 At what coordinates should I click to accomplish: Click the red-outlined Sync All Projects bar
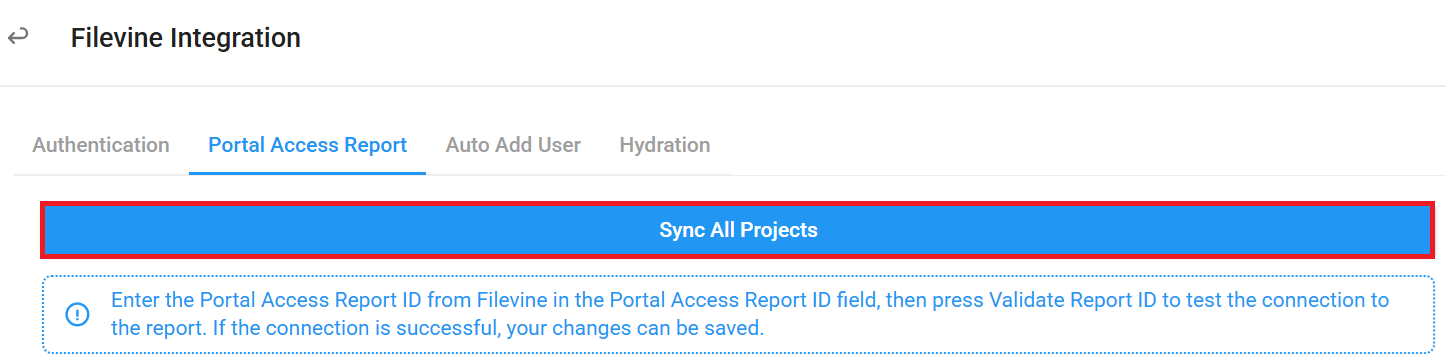coord(738,230)
